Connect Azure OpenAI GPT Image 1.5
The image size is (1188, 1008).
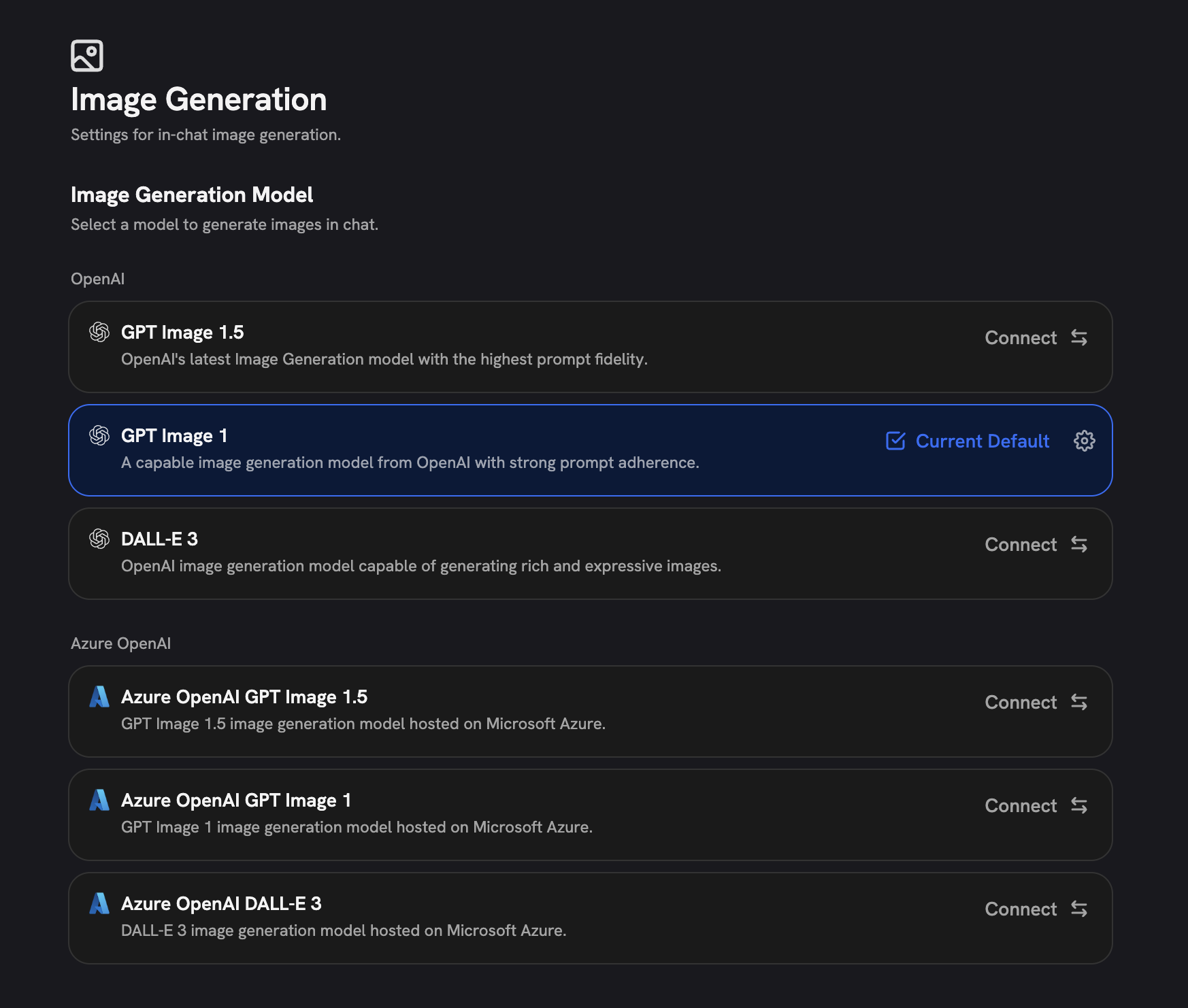point(1021,702)
